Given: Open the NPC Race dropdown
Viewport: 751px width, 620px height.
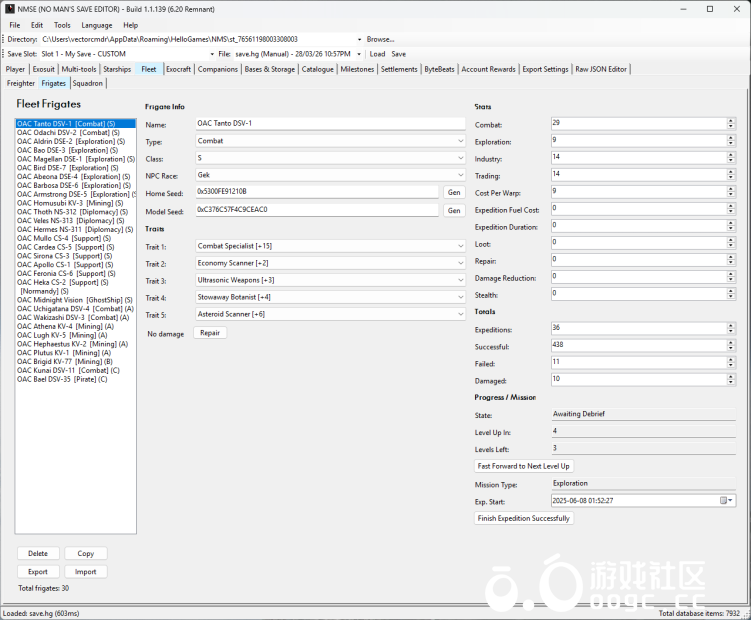Looking at the screenshot, I should pos(460,175).
